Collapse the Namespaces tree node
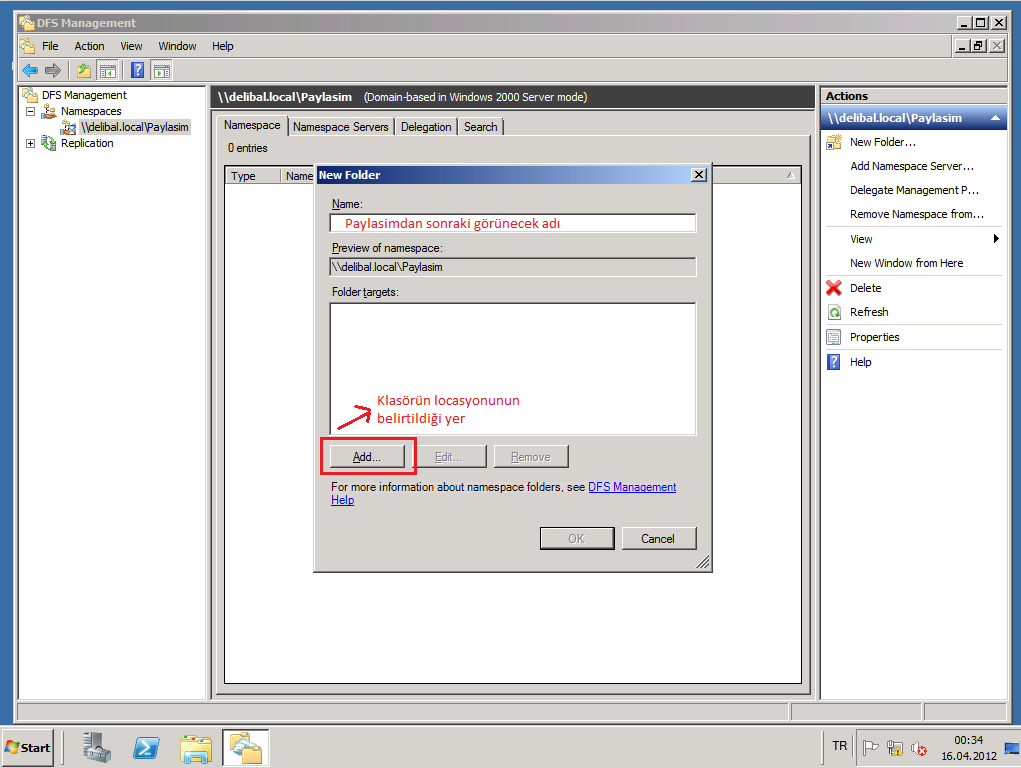The height and width of the screenshot is (768, 1021). (x=31, y=111)
